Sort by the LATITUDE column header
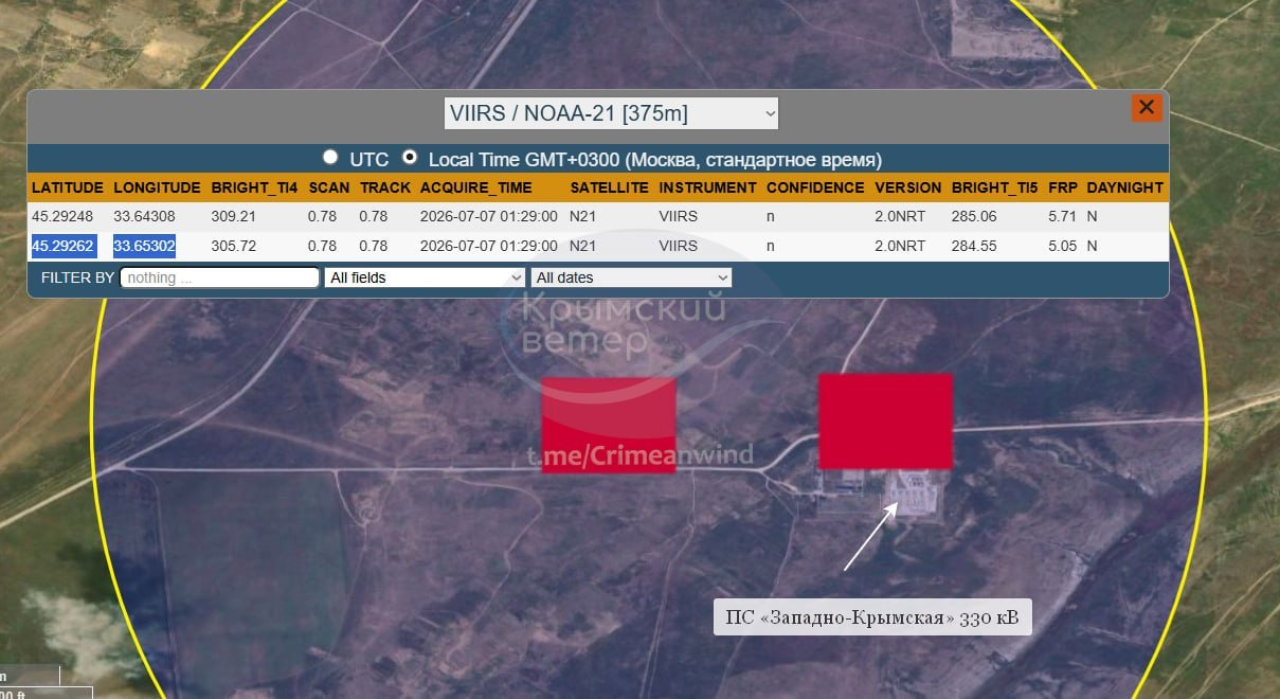 [x=67, y=187]
